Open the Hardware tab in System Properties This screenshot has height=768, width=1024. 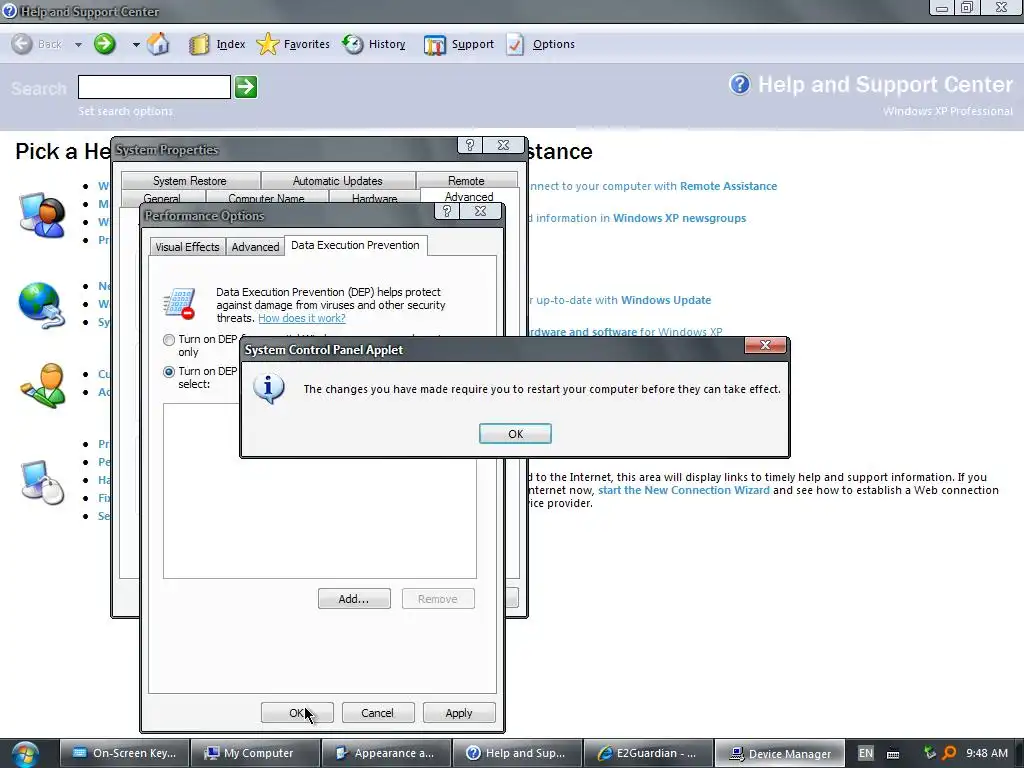click(375, 198)
